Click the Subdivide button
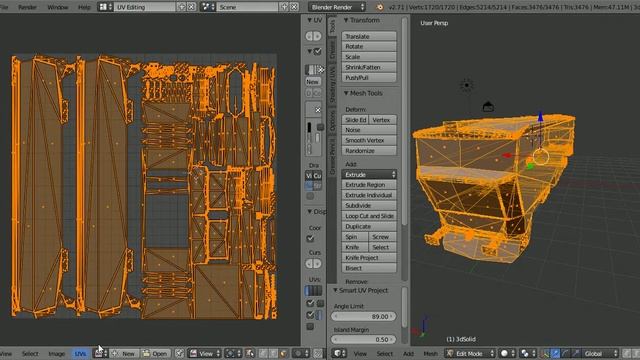The image size is (640, 360). coord(369,206)
